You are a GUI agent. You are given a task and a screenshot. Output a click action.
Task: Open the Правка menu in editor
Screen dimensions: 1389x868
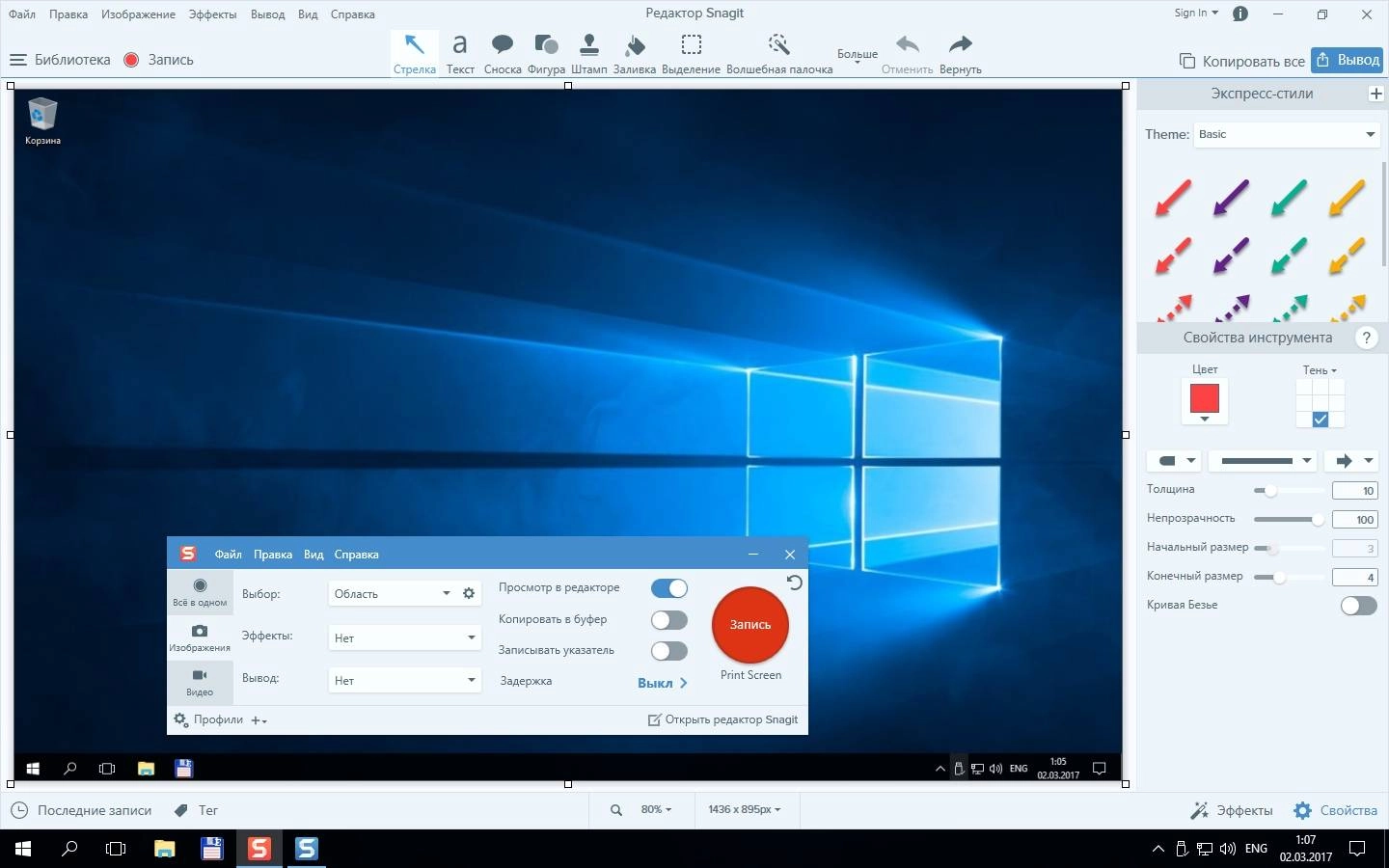click(x=68, y=14)
